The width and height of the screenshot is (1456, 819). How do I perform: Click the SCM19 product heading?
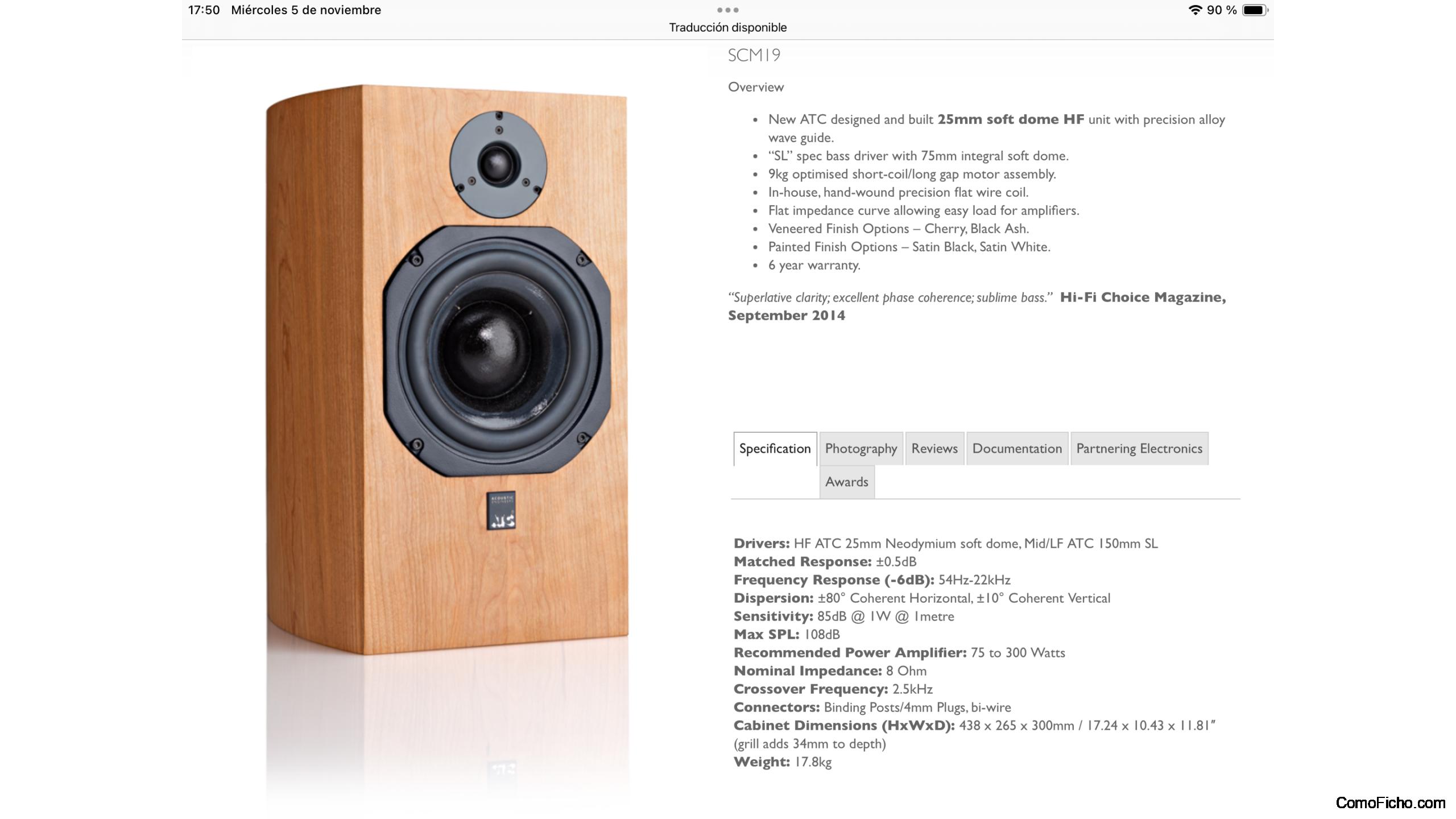tap(754, 55)
